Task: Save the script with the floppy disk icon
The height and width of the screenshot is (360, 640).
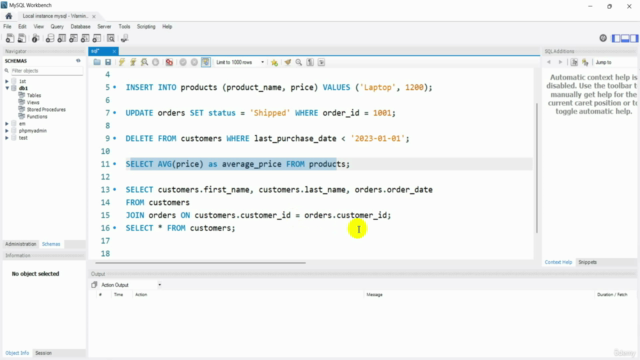Action: [x=108, y=62]
